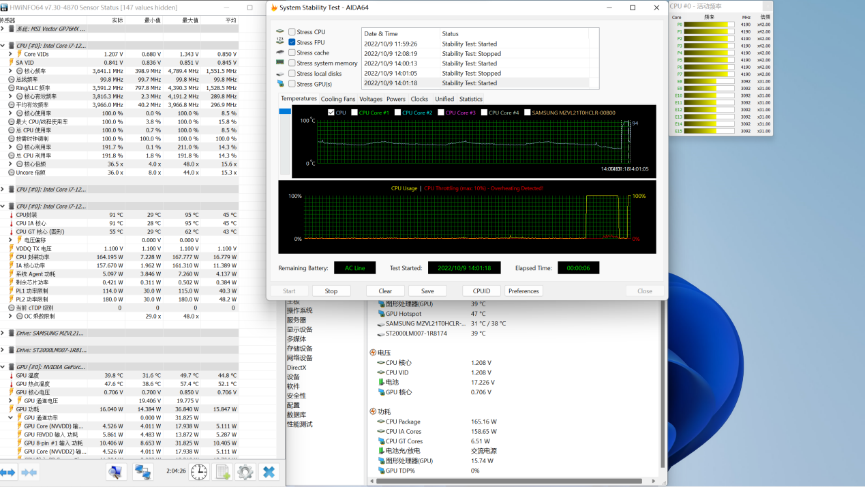Uncheck the Stress FPU checkbox
The height and width of the screenshot is (487, 865).
[x=292, y=42]
